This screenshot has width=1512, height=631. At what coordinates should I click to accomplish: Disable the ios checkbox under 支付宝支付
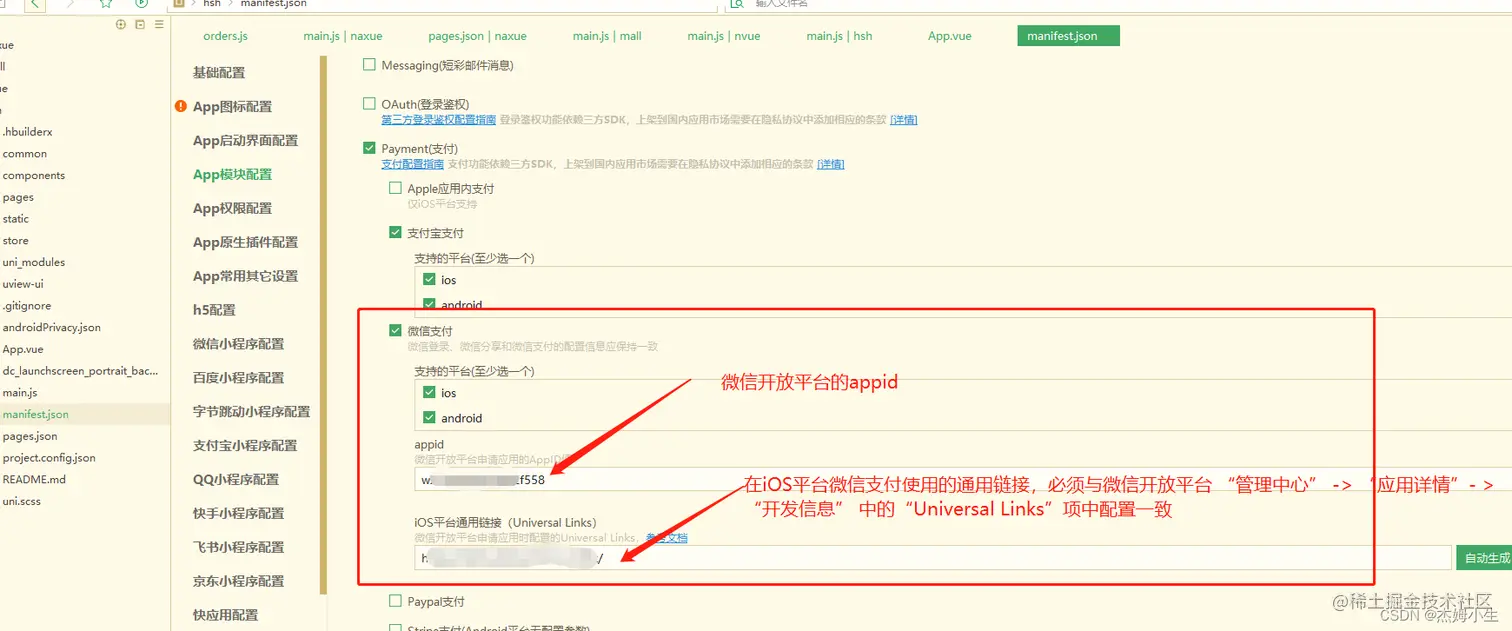428,279
